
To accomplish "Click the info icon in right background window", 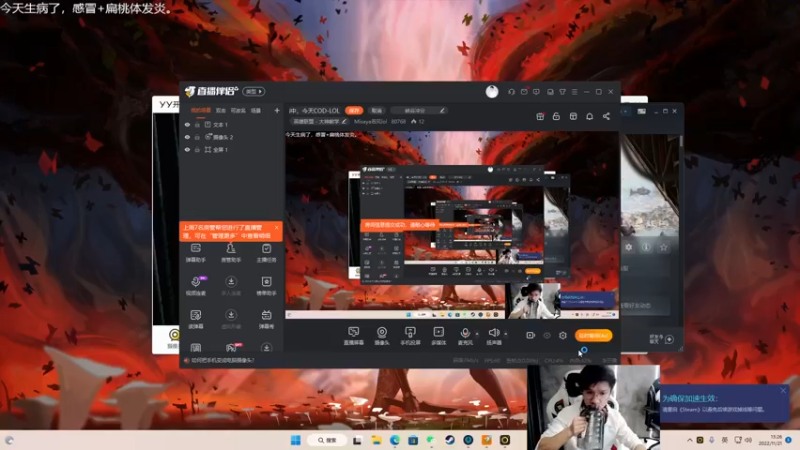I will coord(646,247).
